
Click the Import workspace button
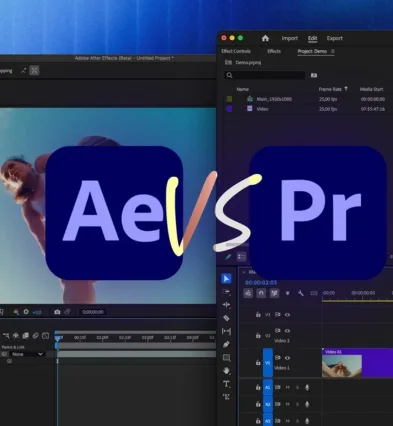point(290,38)
